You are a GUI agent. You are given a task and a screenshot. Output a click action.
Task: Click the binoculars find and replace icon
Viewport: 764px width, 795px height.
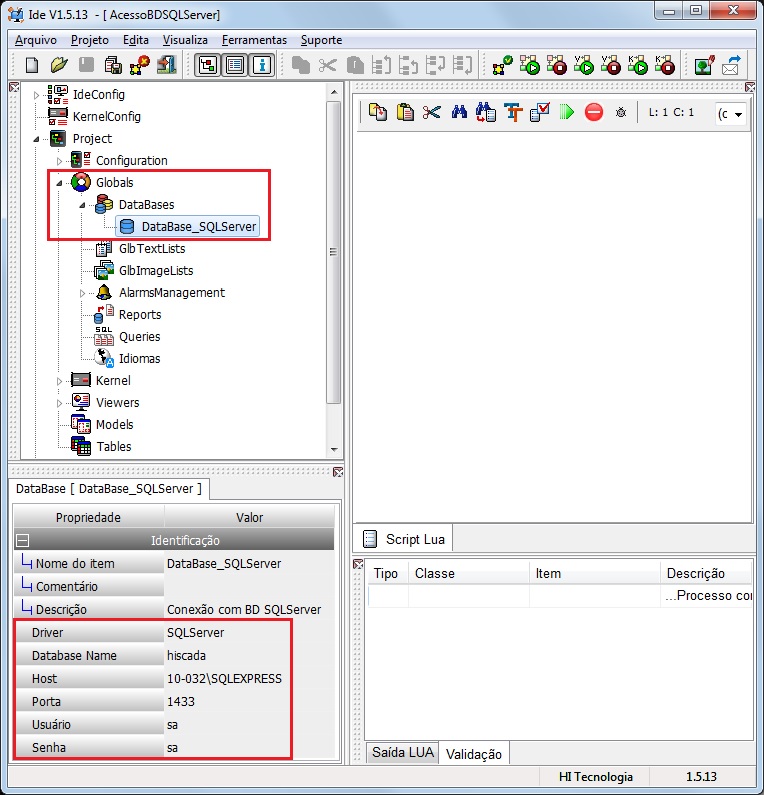click(x=486, y=112)
